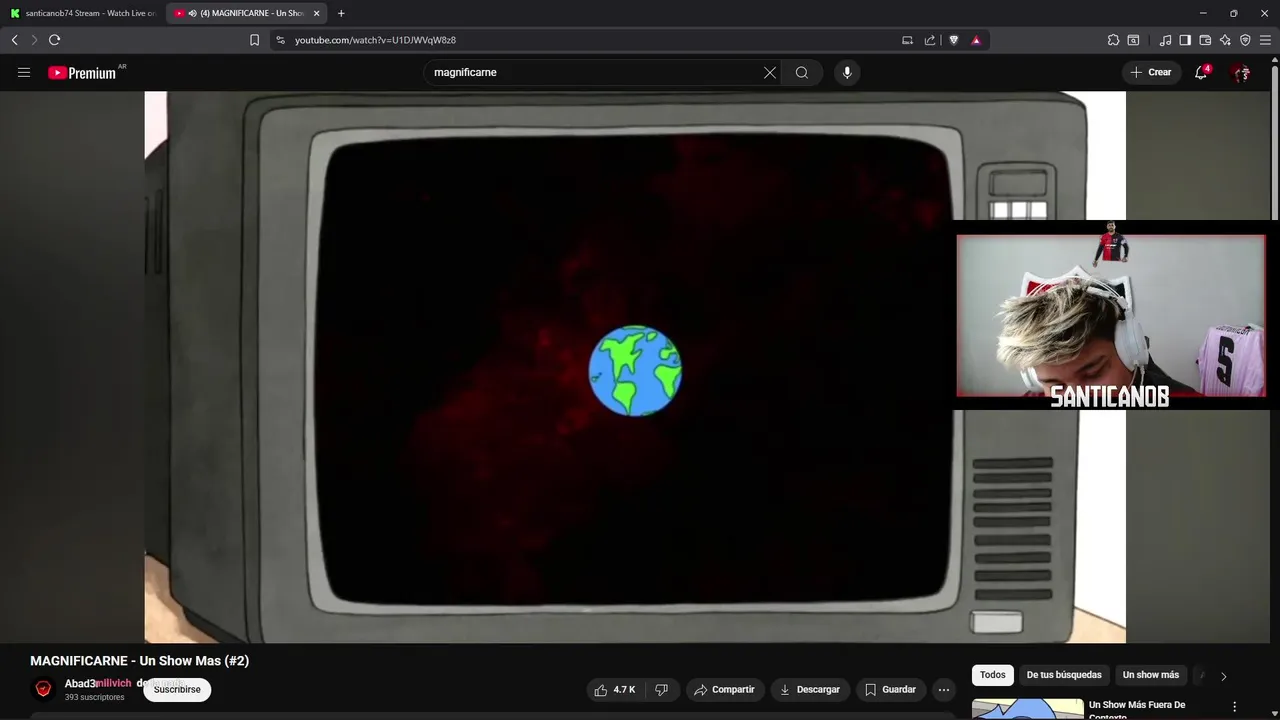Go forward with browser forward arrow
Image resolution: width=1280 pixels, height=720 pixels.
[33, 40]
